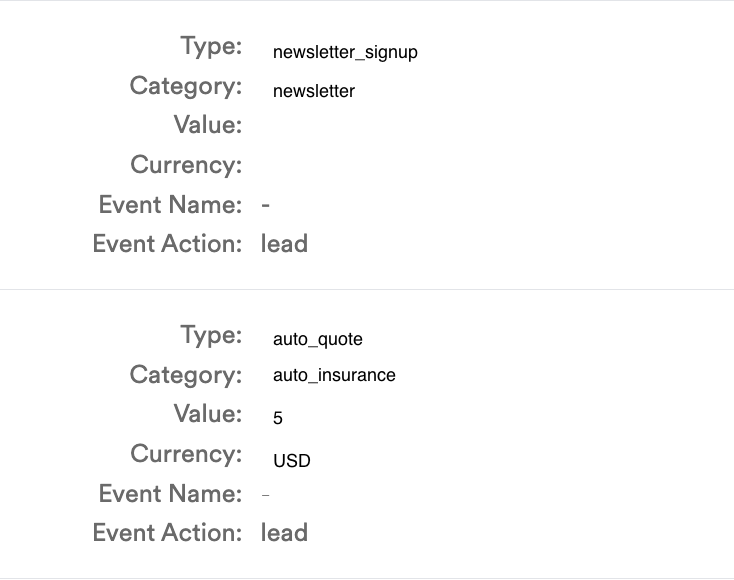Image resolution: width=734 pixels, height=580 pixels.
Task: Click the empty Value label in newsletter entry
Action: point(208,125)
